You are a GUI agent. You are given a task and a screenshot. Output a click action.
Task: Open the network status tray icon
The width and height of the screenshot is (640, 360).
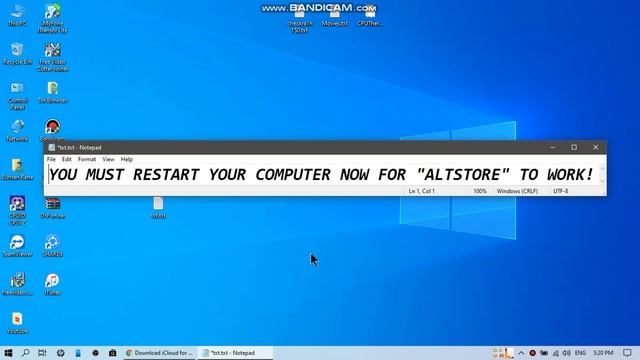556,353
